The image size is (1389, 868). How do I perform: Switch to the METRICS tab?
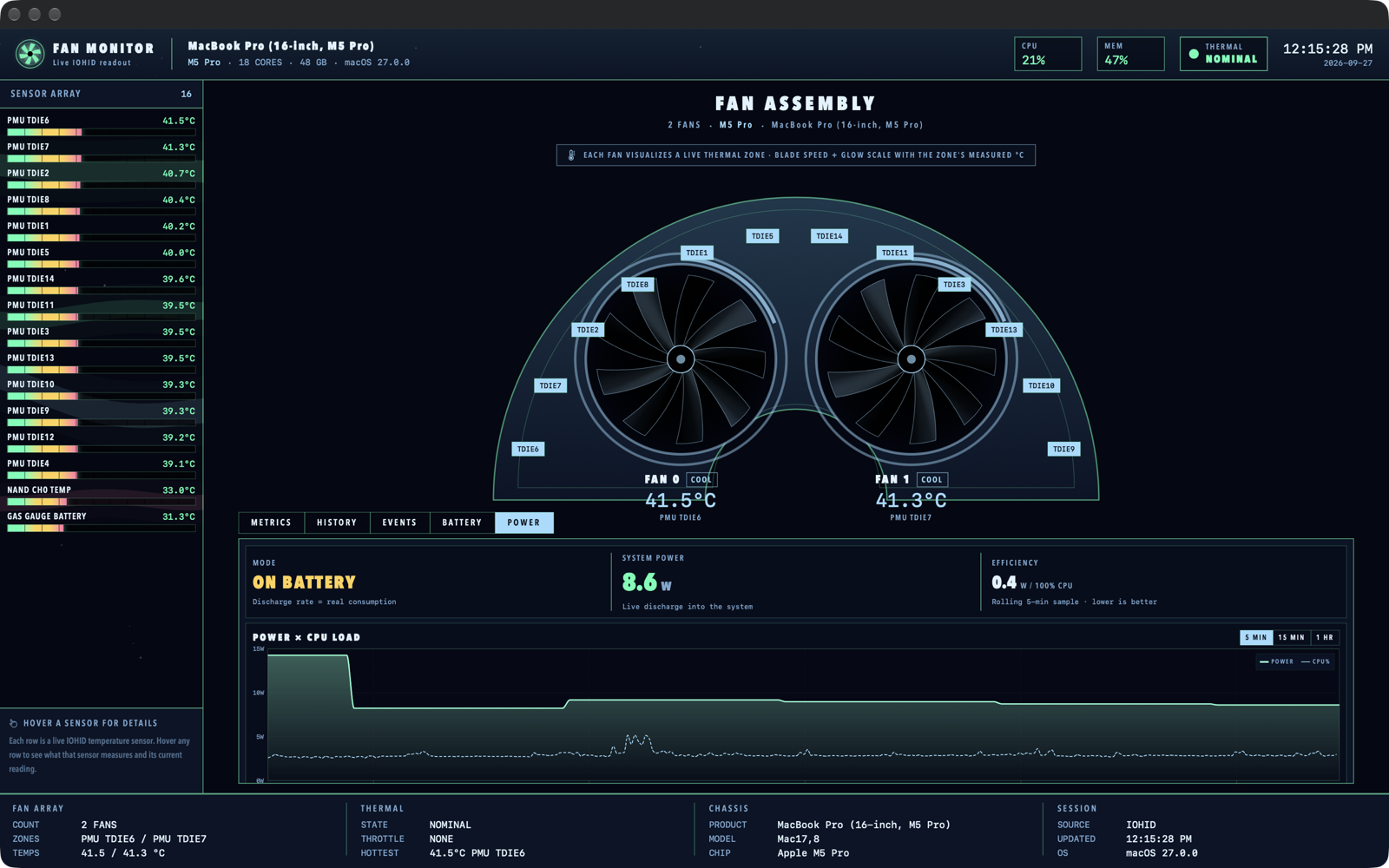271,523
